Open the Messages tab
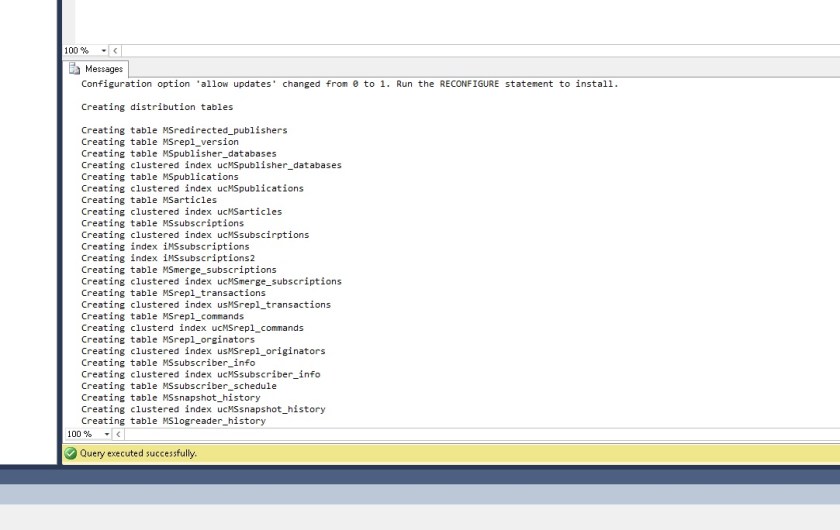 click(x=97, y=69)
